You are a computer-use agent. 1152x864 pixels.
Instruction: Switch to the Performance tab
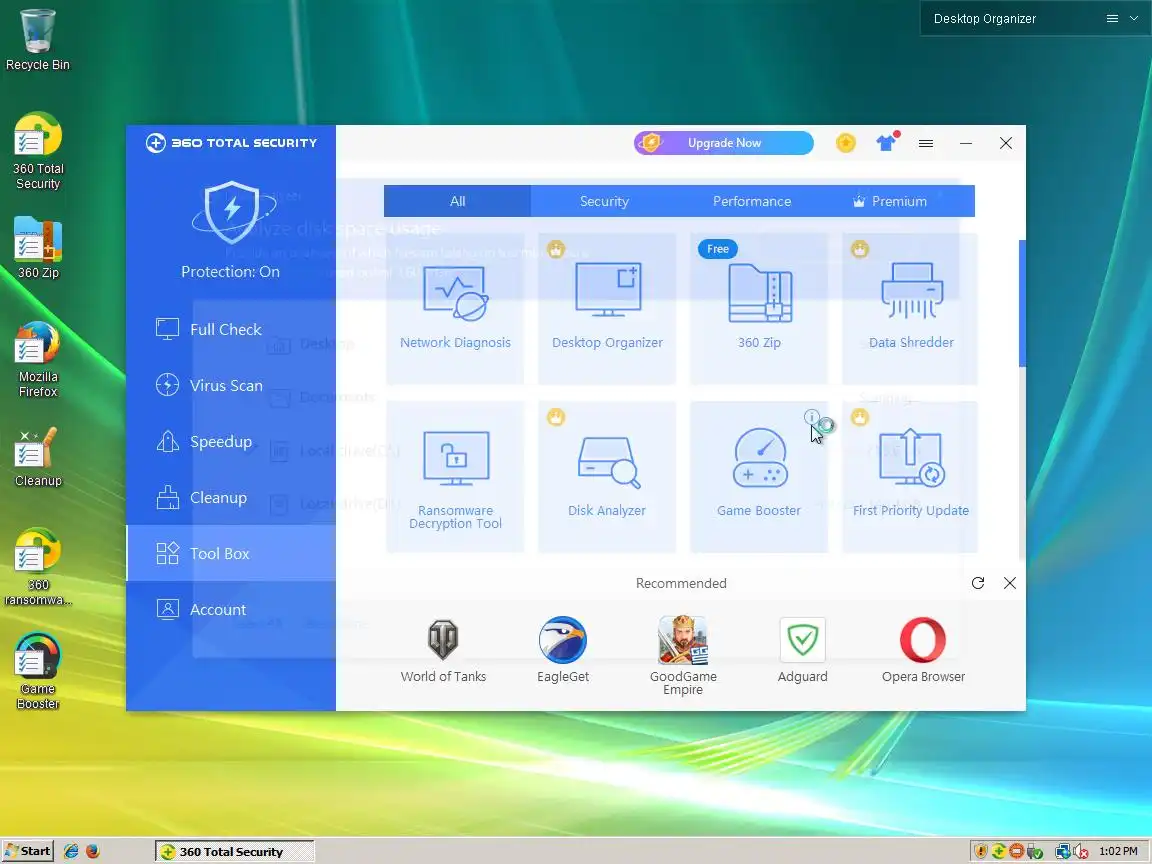point(752,201)
